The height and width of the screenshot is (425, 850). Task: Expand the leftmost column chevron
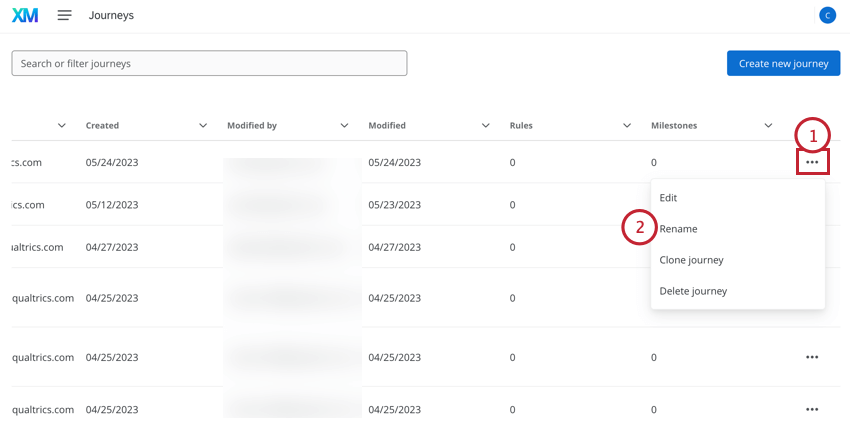[62, 125]
